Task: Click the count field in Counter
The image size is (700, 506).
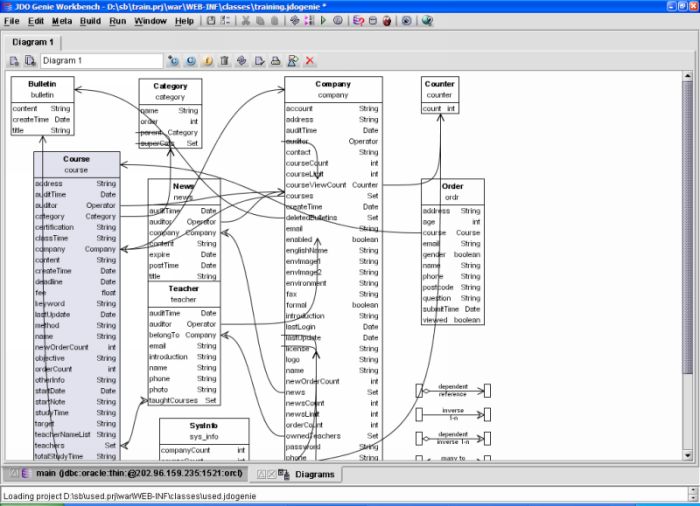Action: point(440,109)
